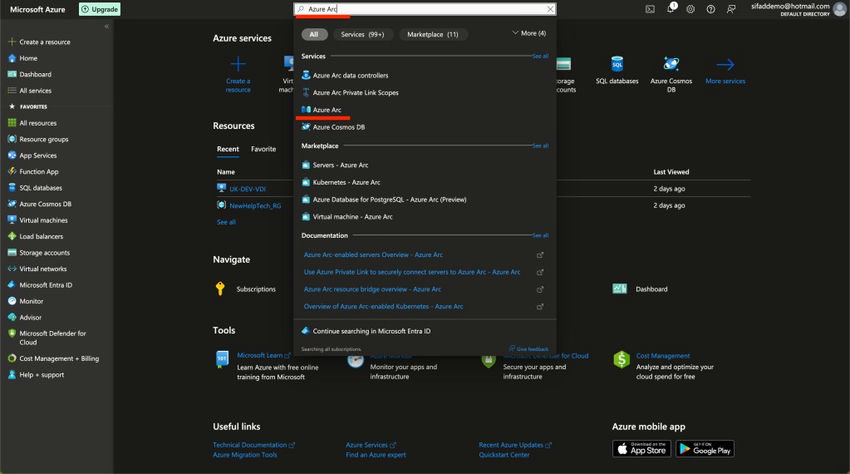
Task: Open Use Azure Private Link documentation link
Action: (x=411, y=272)
